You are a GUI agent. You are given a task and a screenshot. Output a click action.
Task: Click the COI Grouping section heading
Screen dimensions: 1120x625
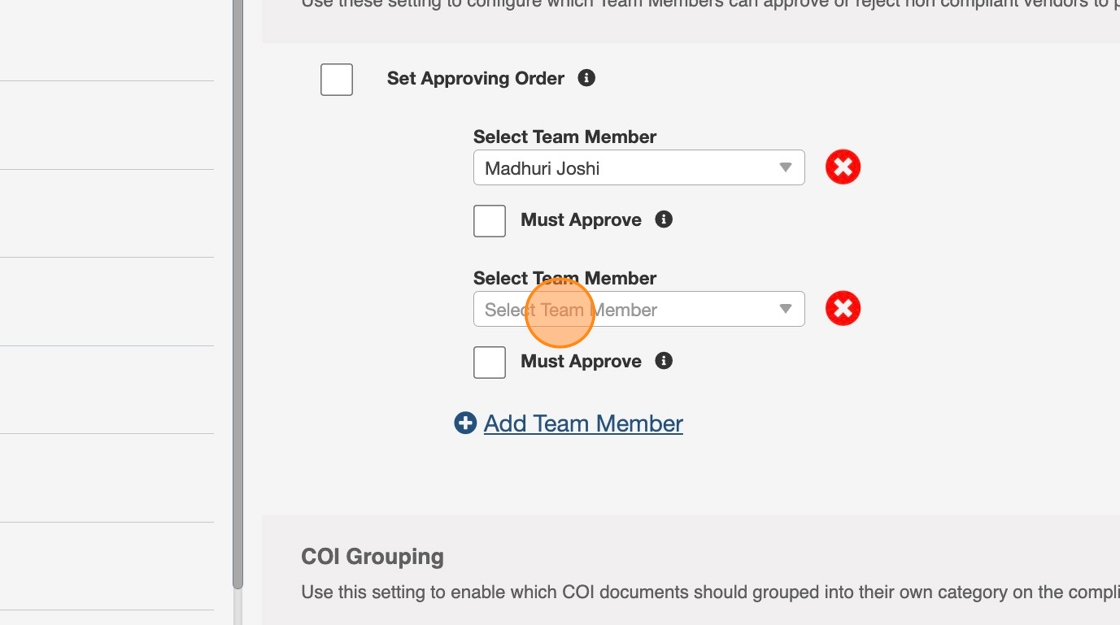coord(372,557)
